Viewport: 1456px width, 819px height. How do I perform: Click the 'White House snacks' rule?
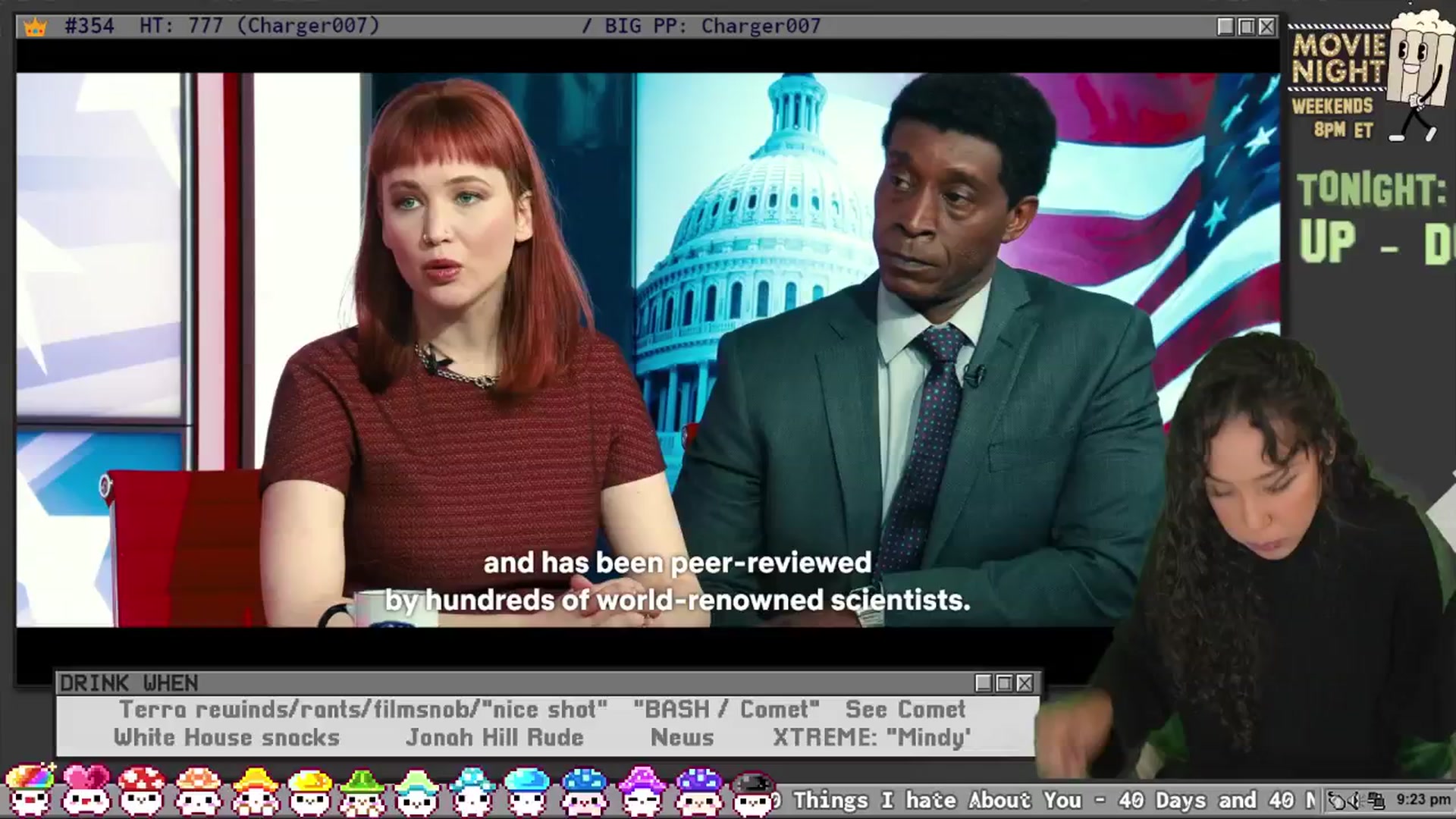tap(227, 737)
